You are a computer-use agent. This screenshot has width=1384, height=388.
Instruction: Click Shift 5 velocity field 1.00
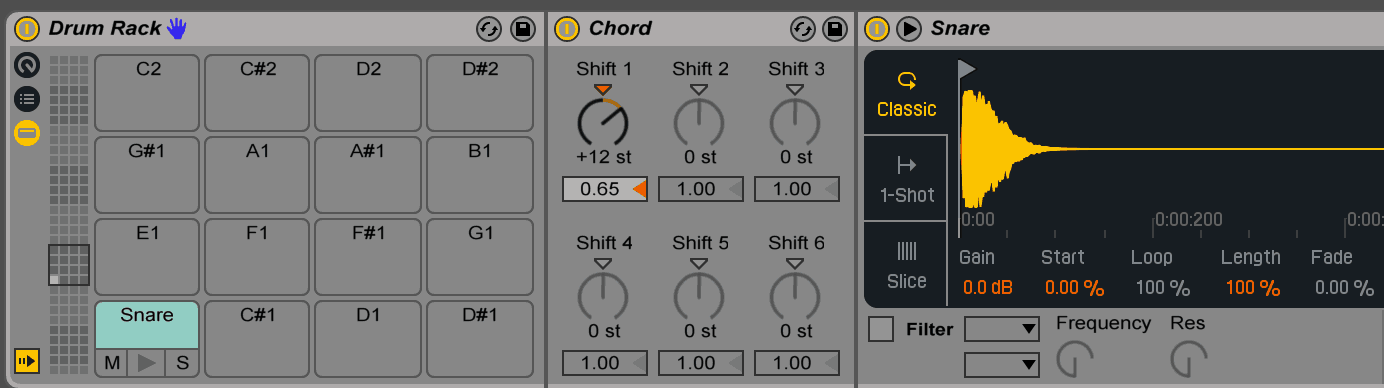click(x=700, y=363)
